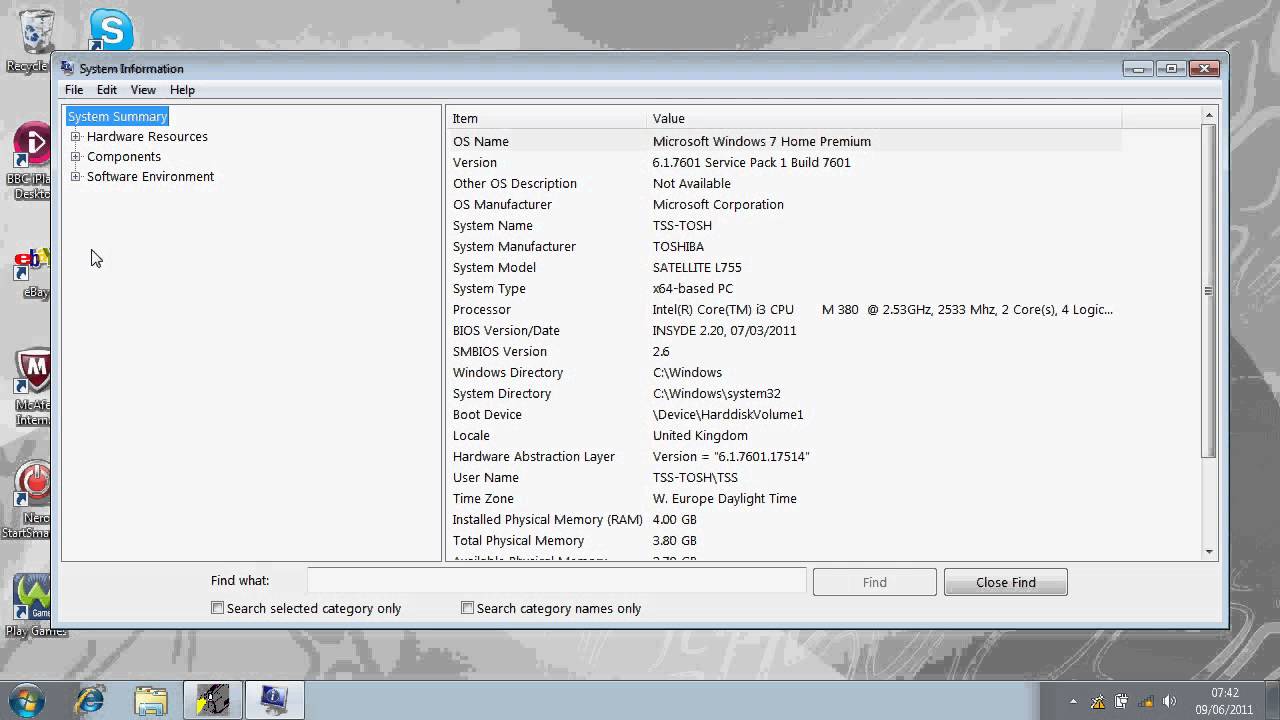The height and width of the screenshot is (720, 1280).
Task: Open the power plug tray icon
Action: pos(1121,702)
